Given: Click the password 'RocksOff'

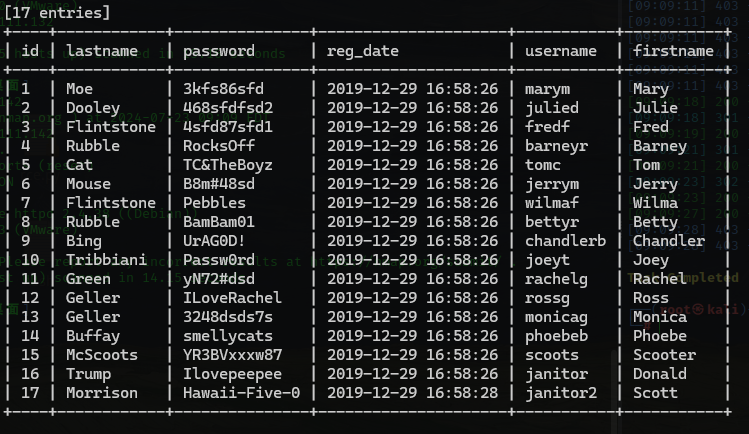Looking at the screenshot, I should [x=218, y=146].
